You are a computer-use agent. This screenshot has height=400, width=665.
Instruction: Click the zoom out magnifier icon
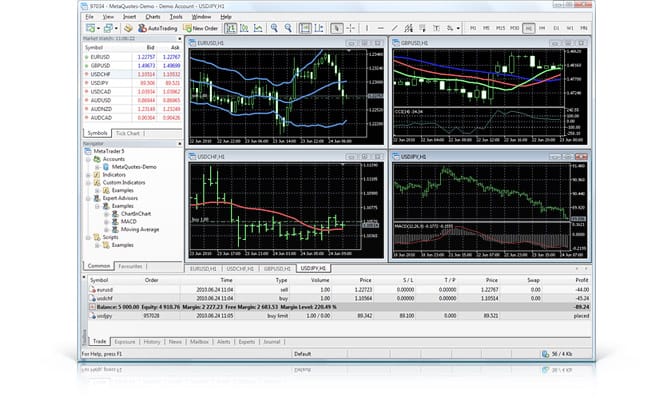tap(286, 28)
